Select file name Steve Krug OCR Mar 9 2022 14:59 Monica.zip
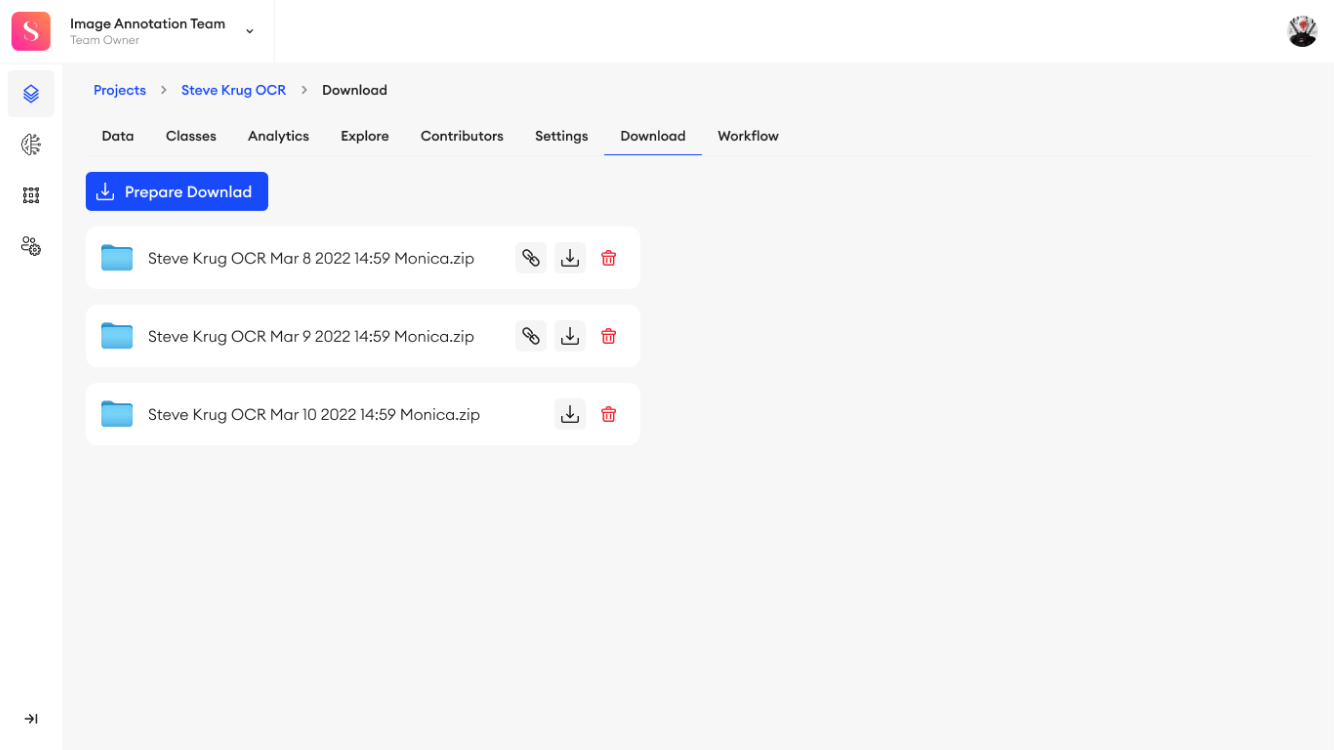The width and height of the screenshot is (1334, 750). coord(311,336)
